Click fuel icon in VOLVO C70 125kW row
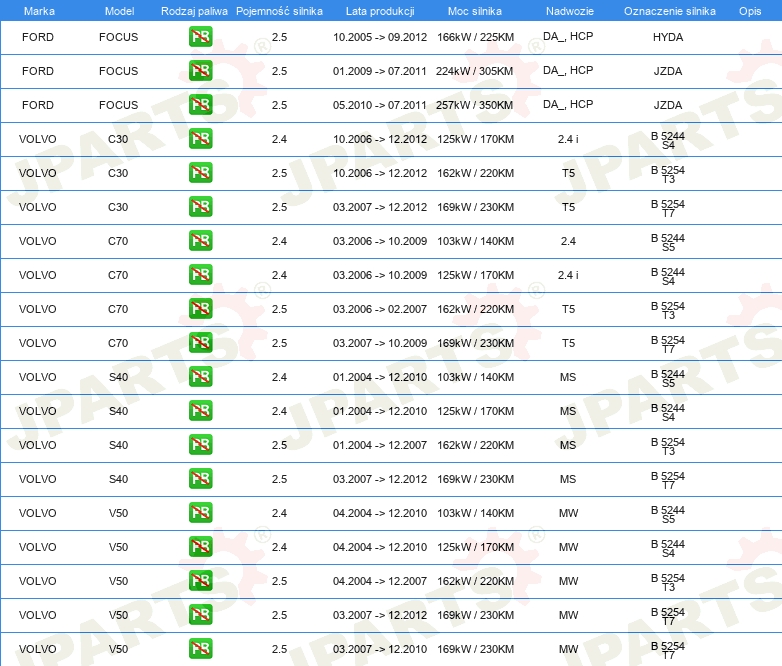The height and width of the screenshot is (666, 782). click(200, 274)
